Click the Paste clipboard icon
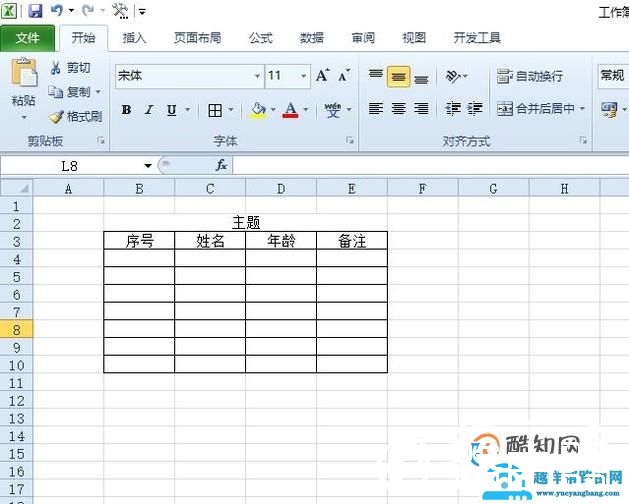The image size is (629, 504). 24,72
